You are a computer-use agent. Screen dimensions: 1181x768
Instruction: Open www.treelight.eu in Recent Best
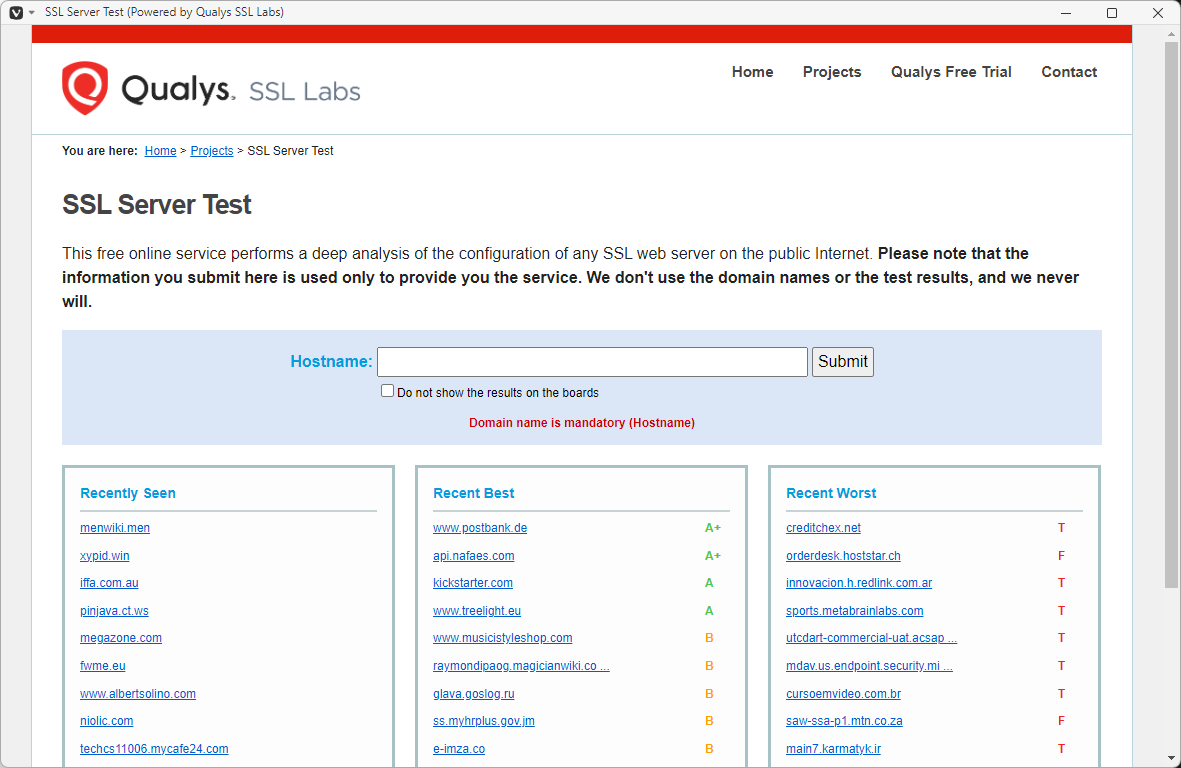point(477,611)
